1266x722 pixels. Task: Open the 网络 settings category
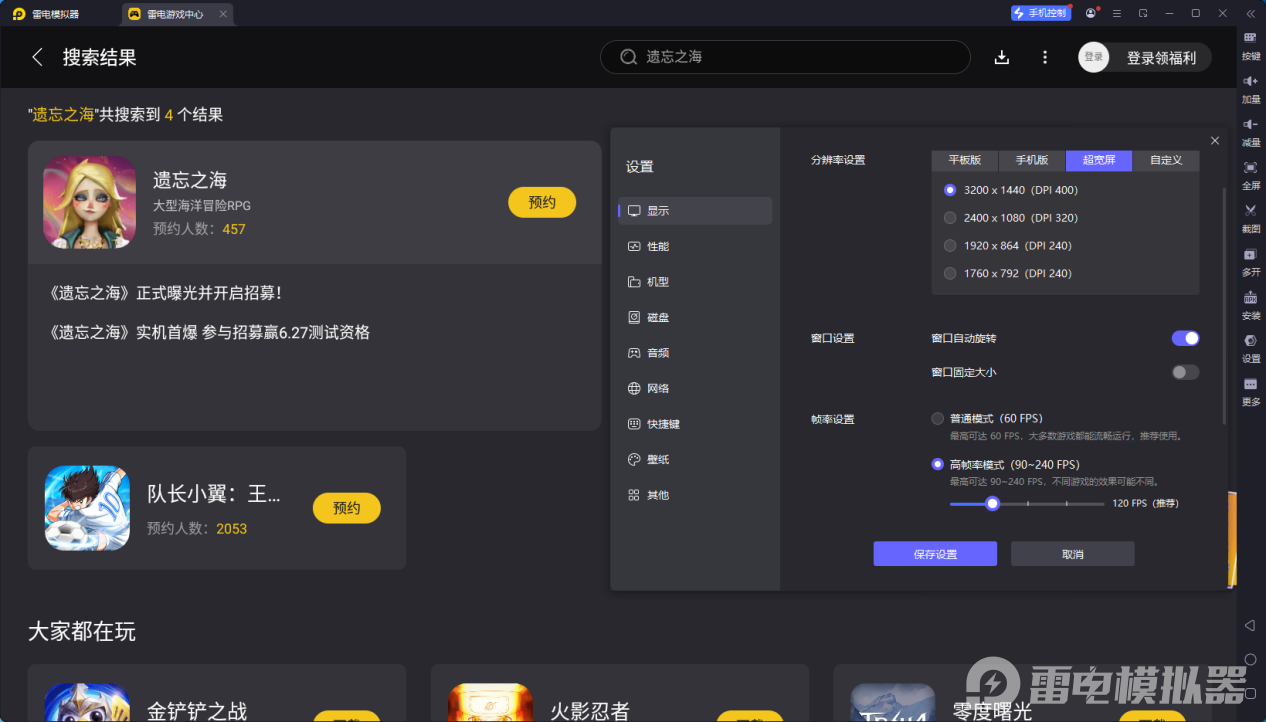pos(695,388)
